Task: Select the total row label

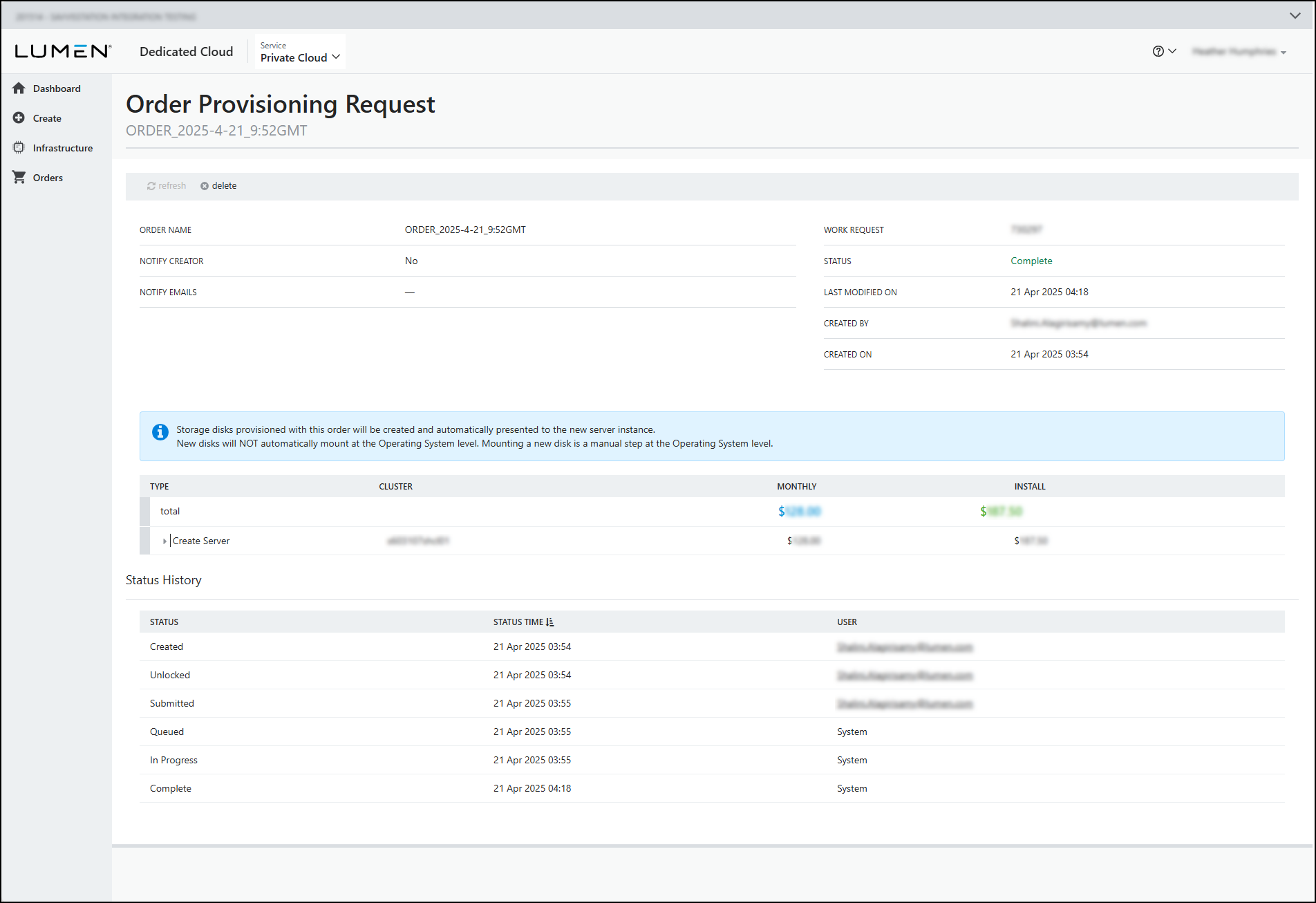Action: point(170,512)
